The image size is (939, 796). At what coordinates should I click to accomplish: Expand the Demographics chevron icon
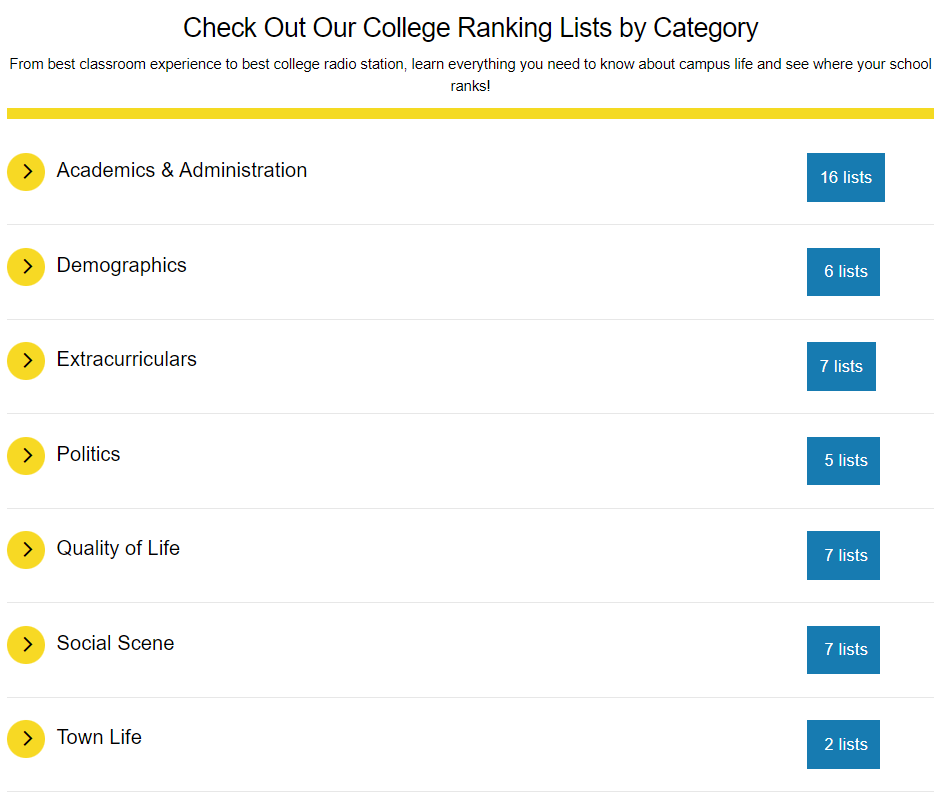point(26,267)
